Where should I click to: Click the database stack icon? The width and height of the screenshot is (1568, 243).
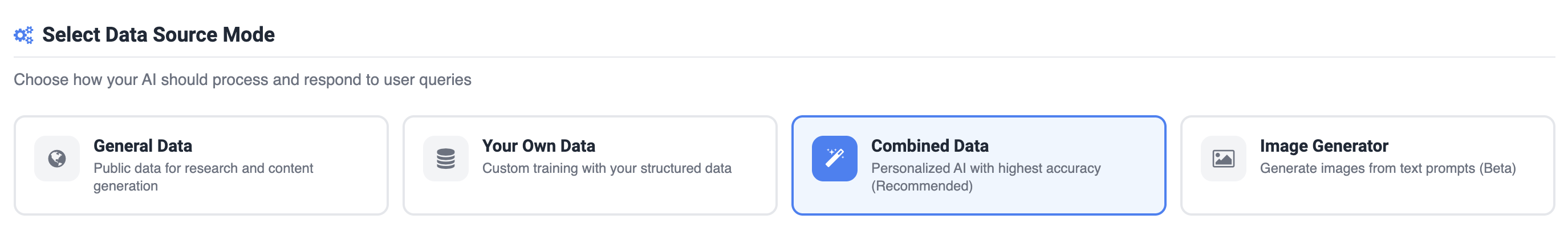pyautogui.click(x=445, y=159)
